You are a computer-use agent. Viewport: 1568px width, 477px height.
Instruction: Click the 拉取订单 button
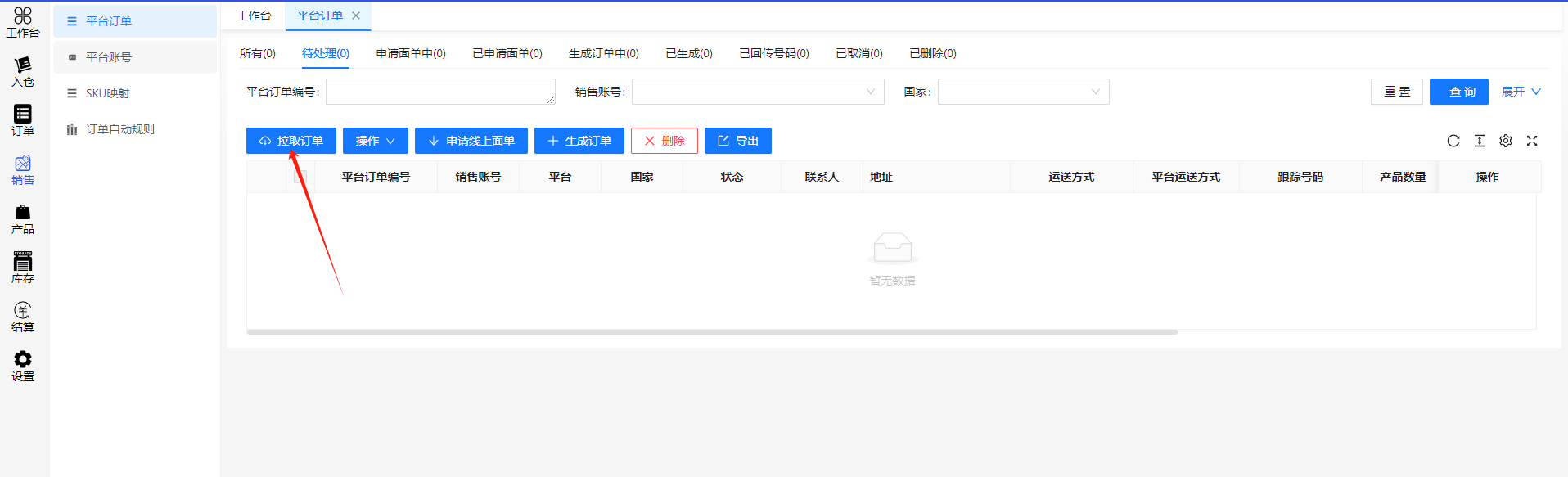[x=291, y=141]
